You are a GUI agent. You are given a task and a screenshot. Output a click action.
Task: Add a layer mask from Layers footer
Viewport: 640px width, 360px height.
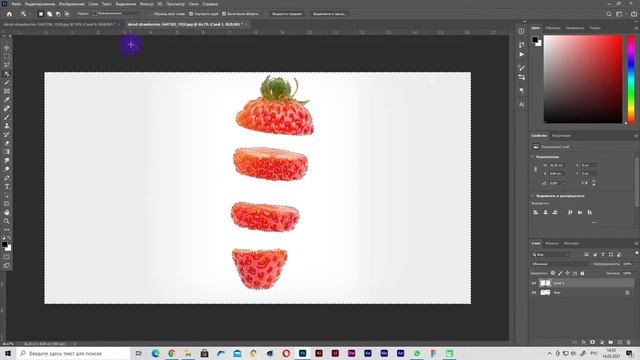point(593,342)
